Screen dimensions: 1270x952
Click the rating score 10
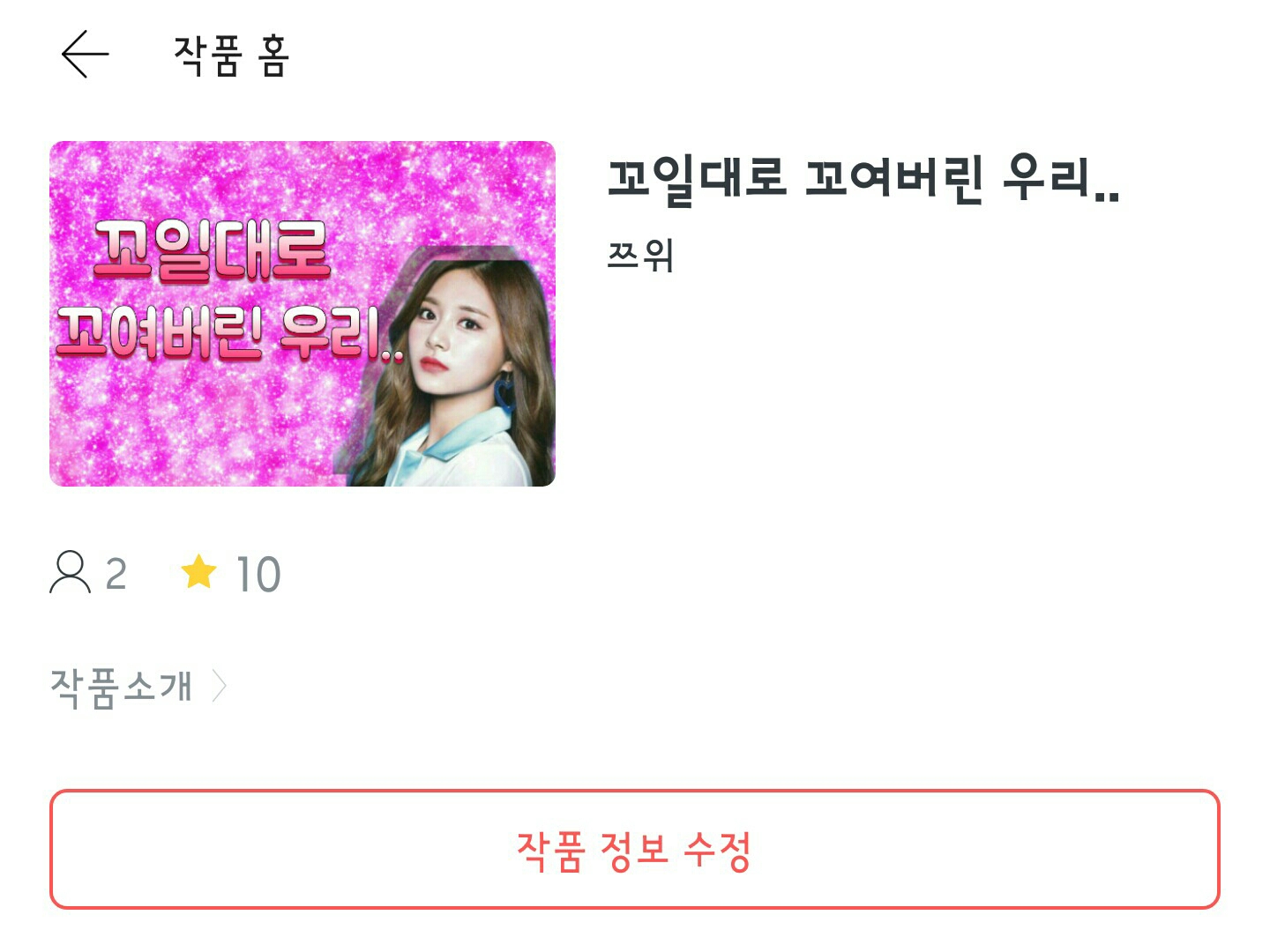coord(258,575)
